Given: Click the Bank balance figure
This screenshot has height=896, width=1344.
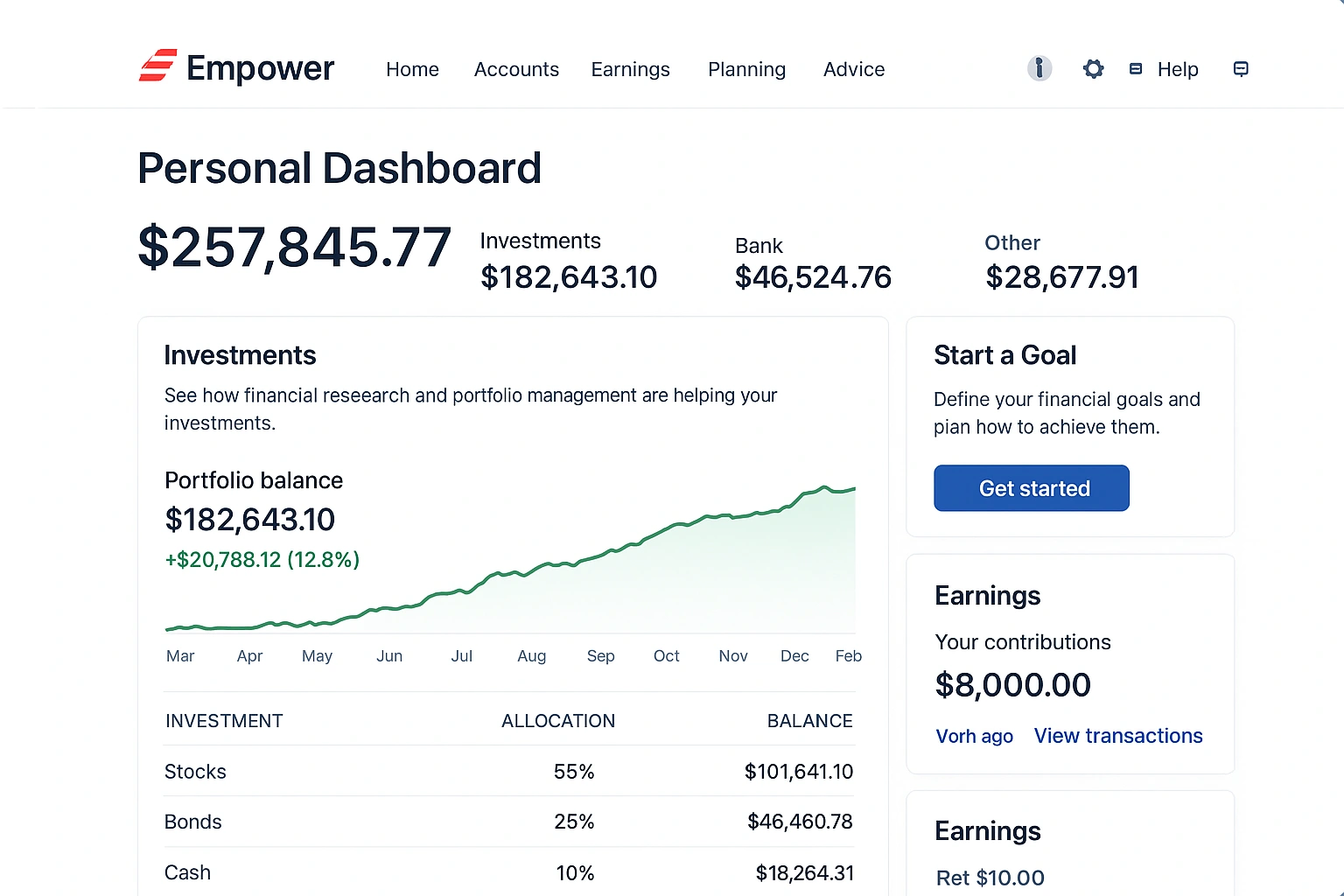Looking at the screenshot, I should [x=812, y=277].
